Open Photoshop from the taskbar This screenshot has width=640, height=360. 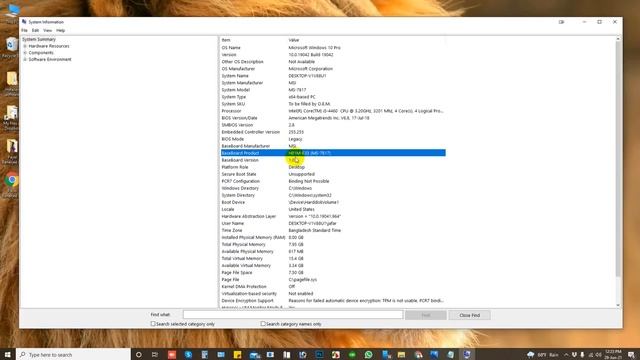click(319, 355)
